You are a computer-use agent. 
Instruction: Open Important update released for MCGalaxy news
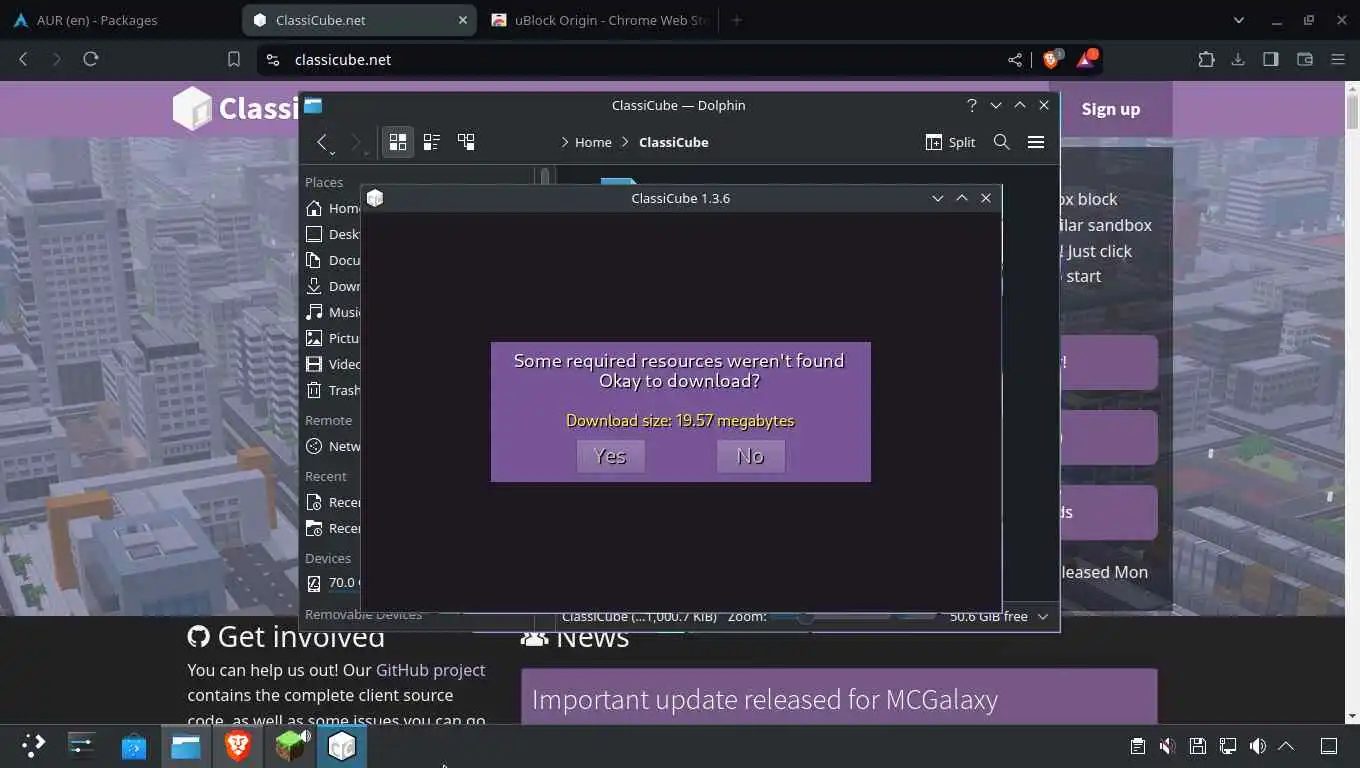pos(764,699)
